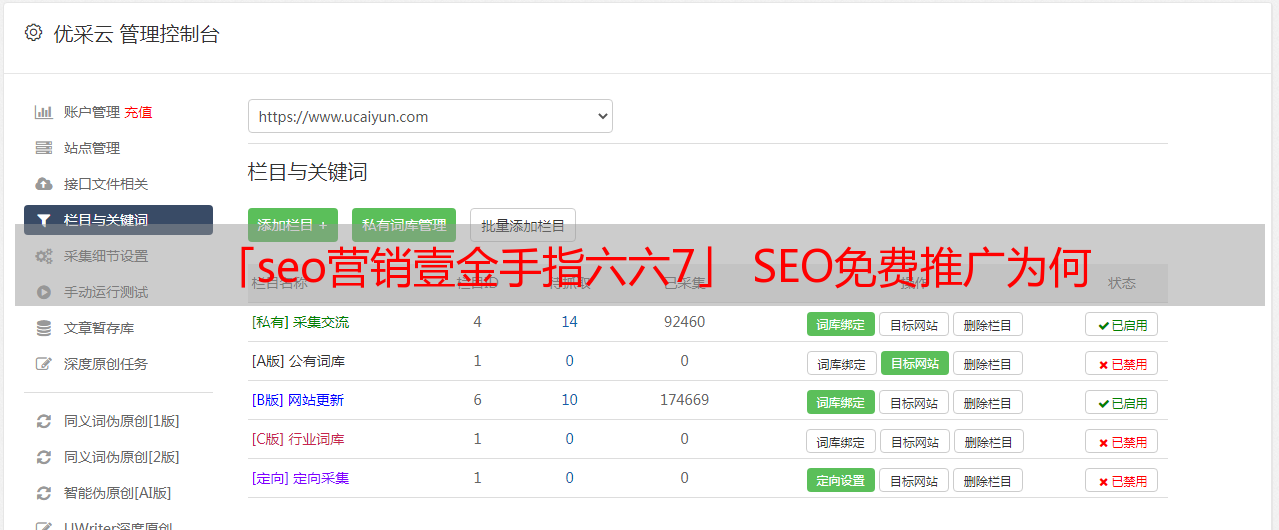The height and width of the screenshot is (530, 1279).
Task: Open the [定向] 定向采集 column link
Action: pos(300,478)
